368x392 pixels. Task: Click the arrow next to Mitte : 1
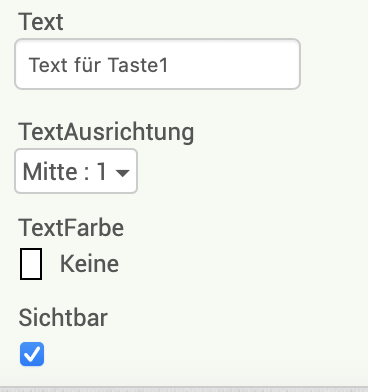coord(122,173)
